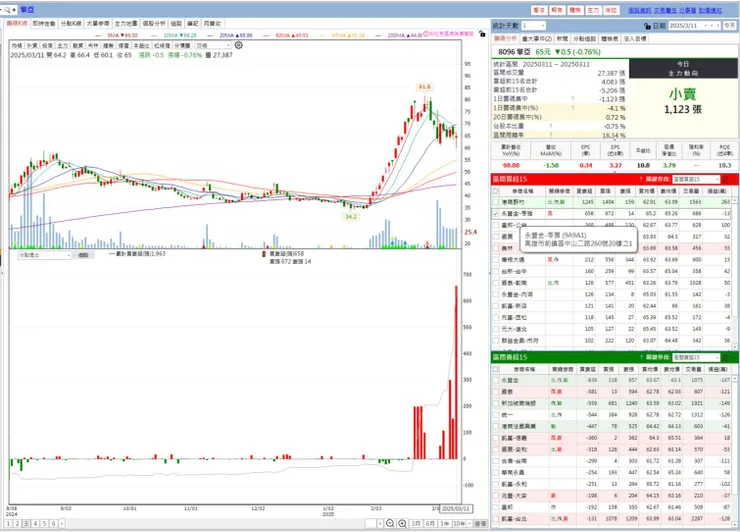Tick the checkbox for 國泰-敦南
The width and height of the screenshot is (740, 532).
496,283
